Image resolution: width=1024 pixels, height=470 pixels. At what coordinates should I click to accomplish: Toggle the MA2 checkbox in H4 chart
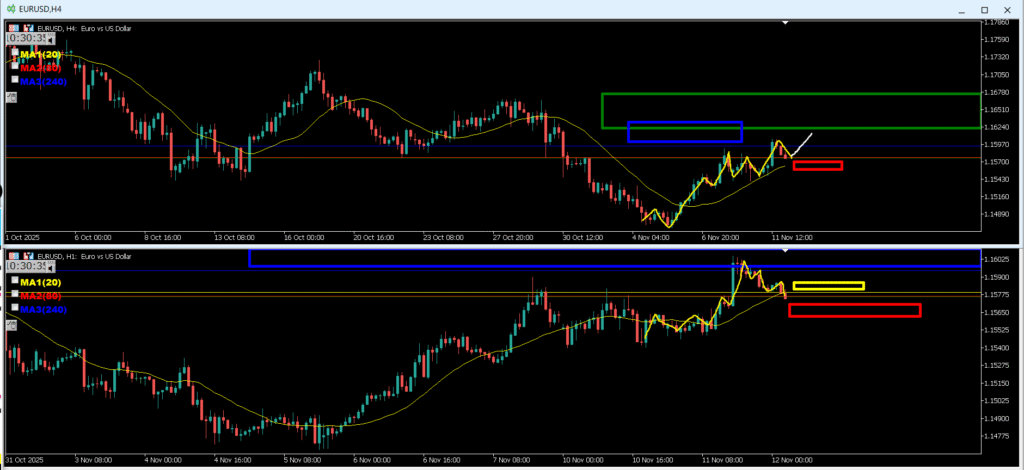(14, 67)
